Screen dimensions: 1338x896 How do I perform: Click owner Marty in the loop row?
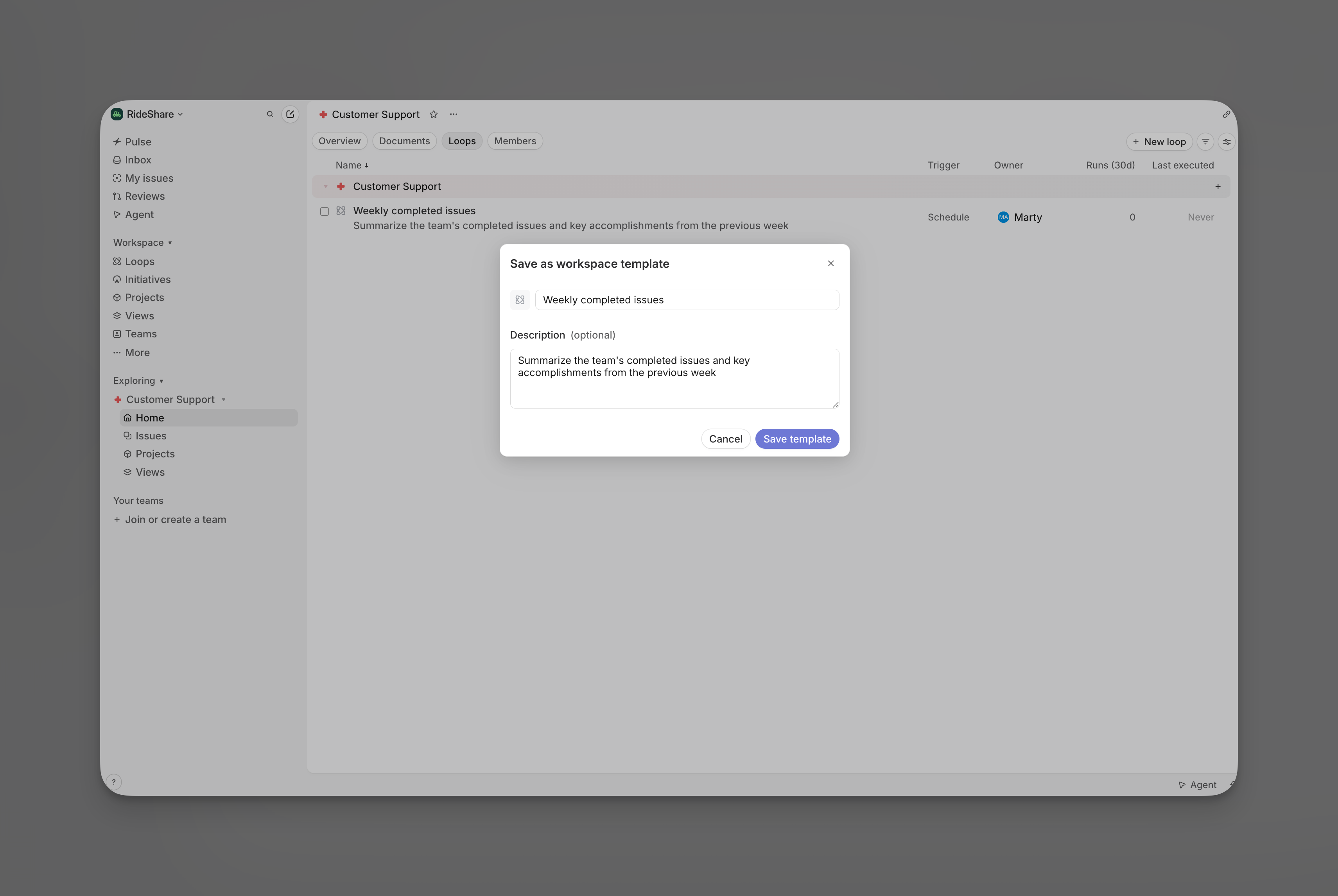point(1020,217)
